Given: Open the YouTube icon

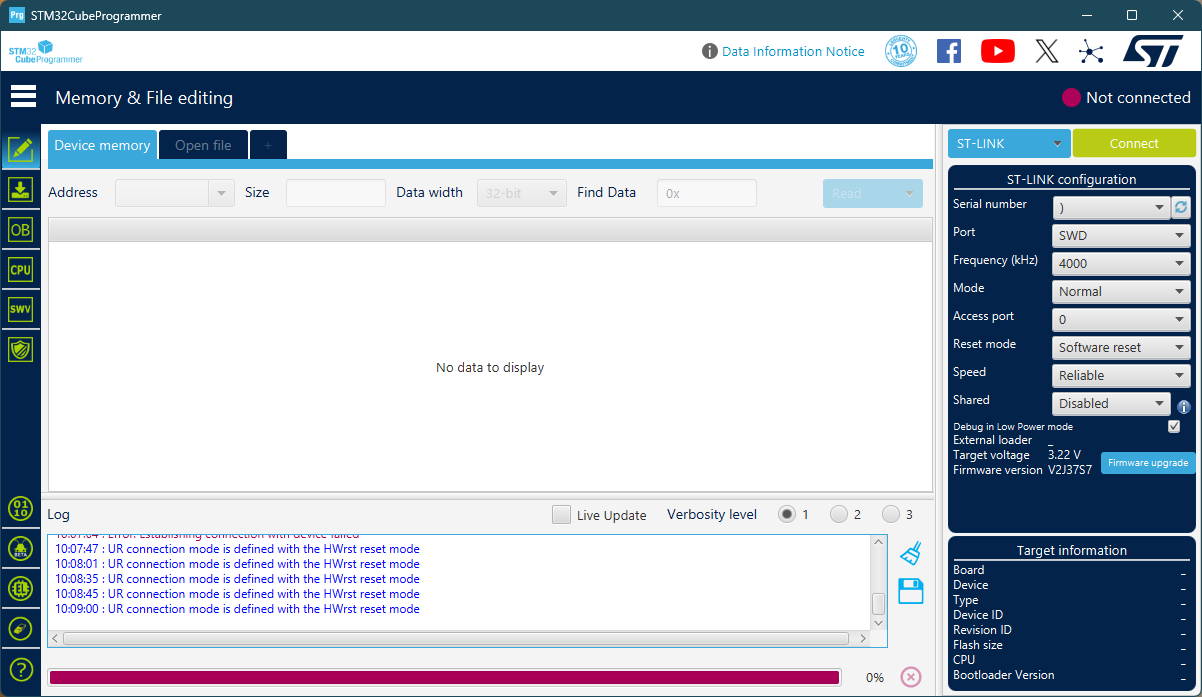Looking at the screenshot, I should coord(998,51).
